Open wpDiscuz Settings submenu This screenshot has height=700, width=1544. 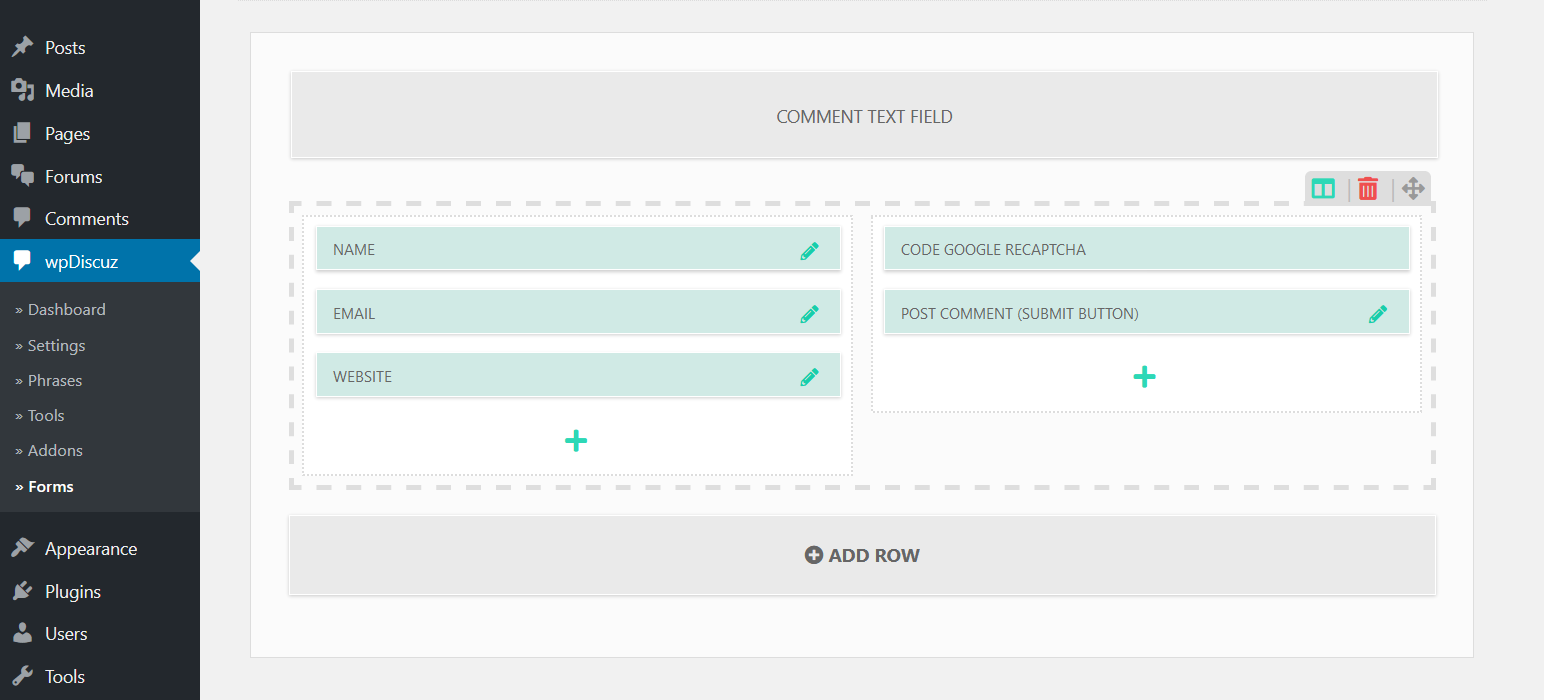tap(56, 346)
